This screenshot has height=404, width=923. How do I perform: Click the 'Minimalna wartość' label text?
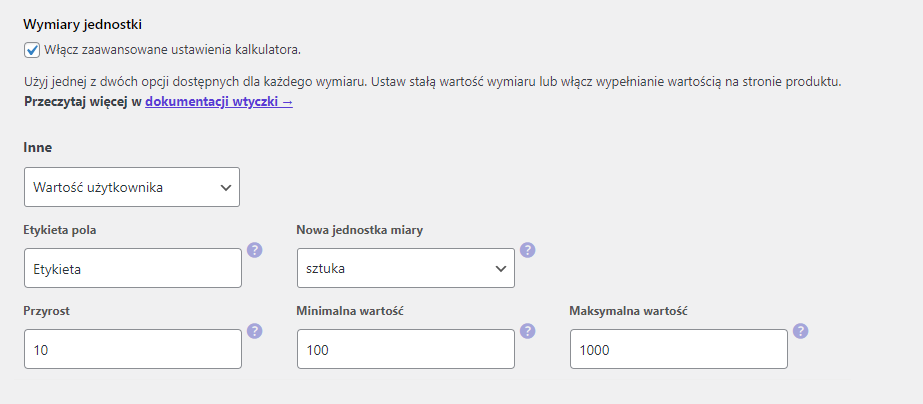point(350,312)
